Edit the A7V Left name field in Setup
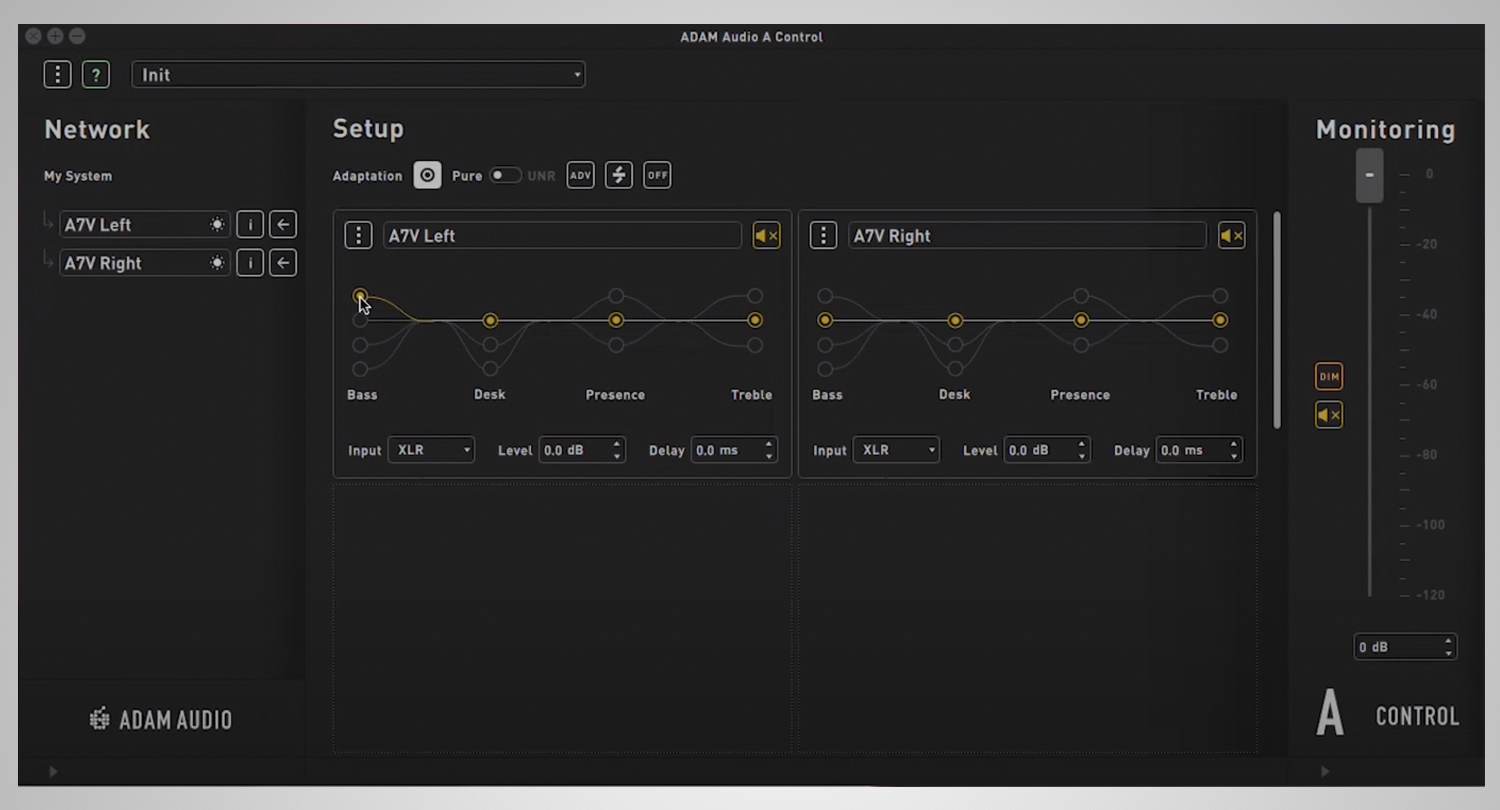Screen dimensions: 1500x810 562,236
